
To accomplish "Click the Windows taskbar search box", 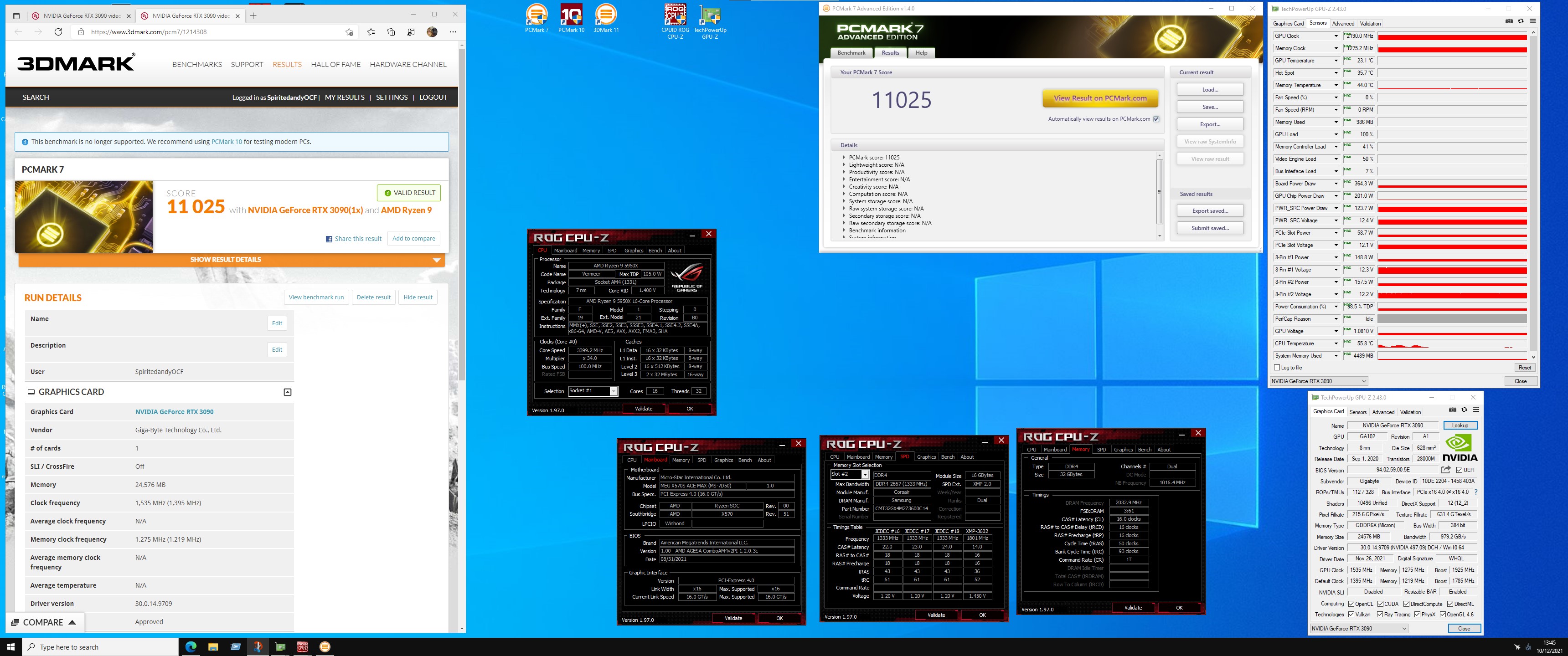I will click(100, 647).
